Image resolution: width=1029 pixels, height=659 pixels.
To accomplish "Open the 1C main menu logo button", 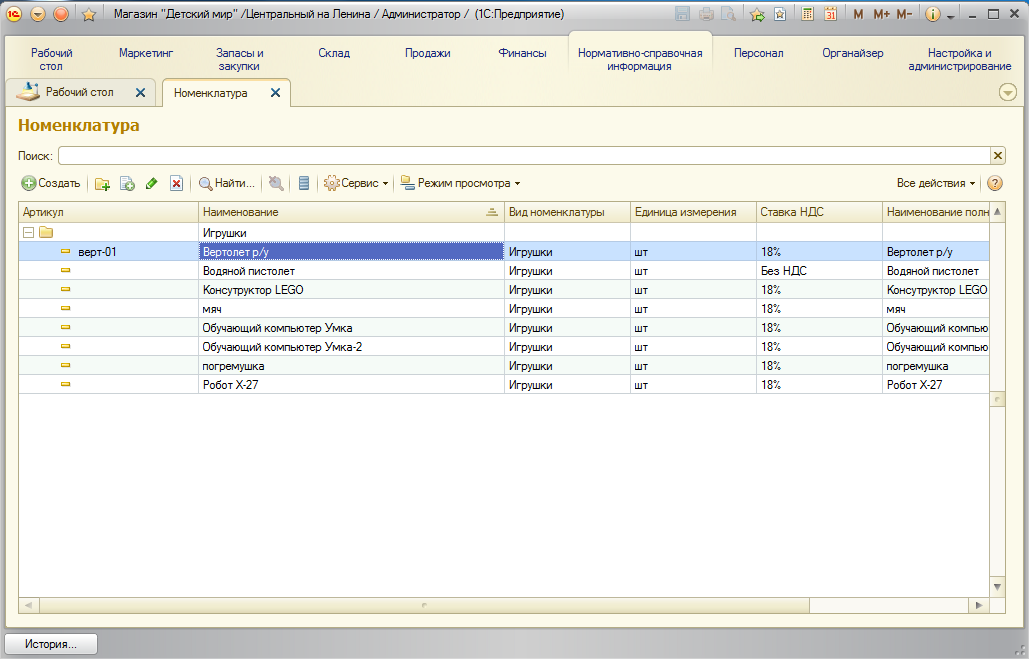I will coord(14,14).
